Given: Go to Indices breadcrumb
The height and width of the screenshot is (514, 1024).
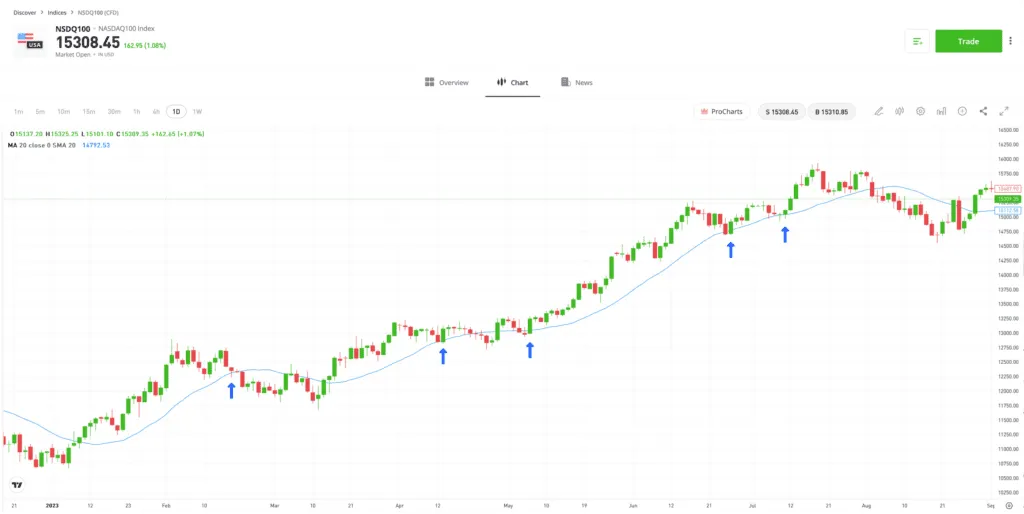Looking at the screenshot, I should (57, 12).
